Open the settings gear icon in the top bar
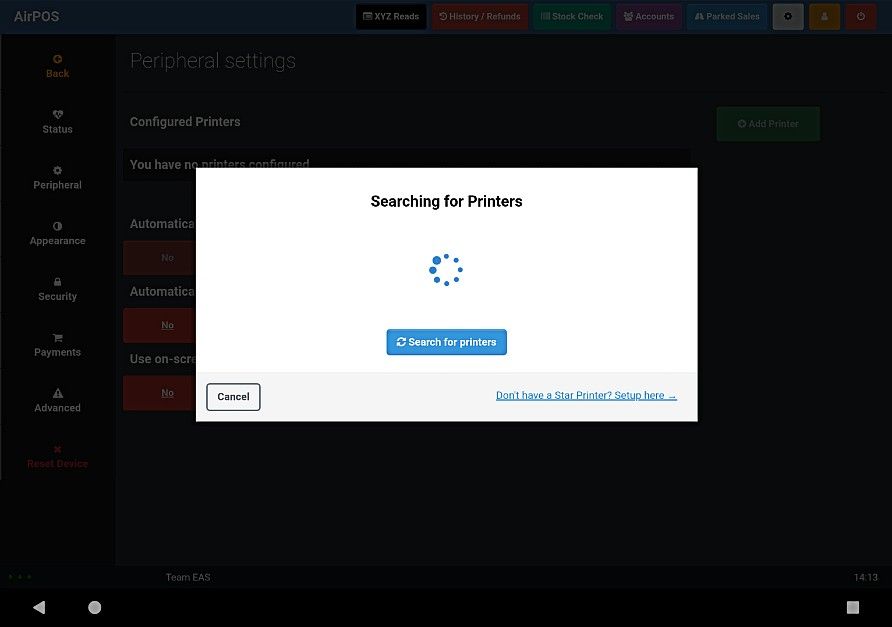The image size is (892, 627). 788,16
